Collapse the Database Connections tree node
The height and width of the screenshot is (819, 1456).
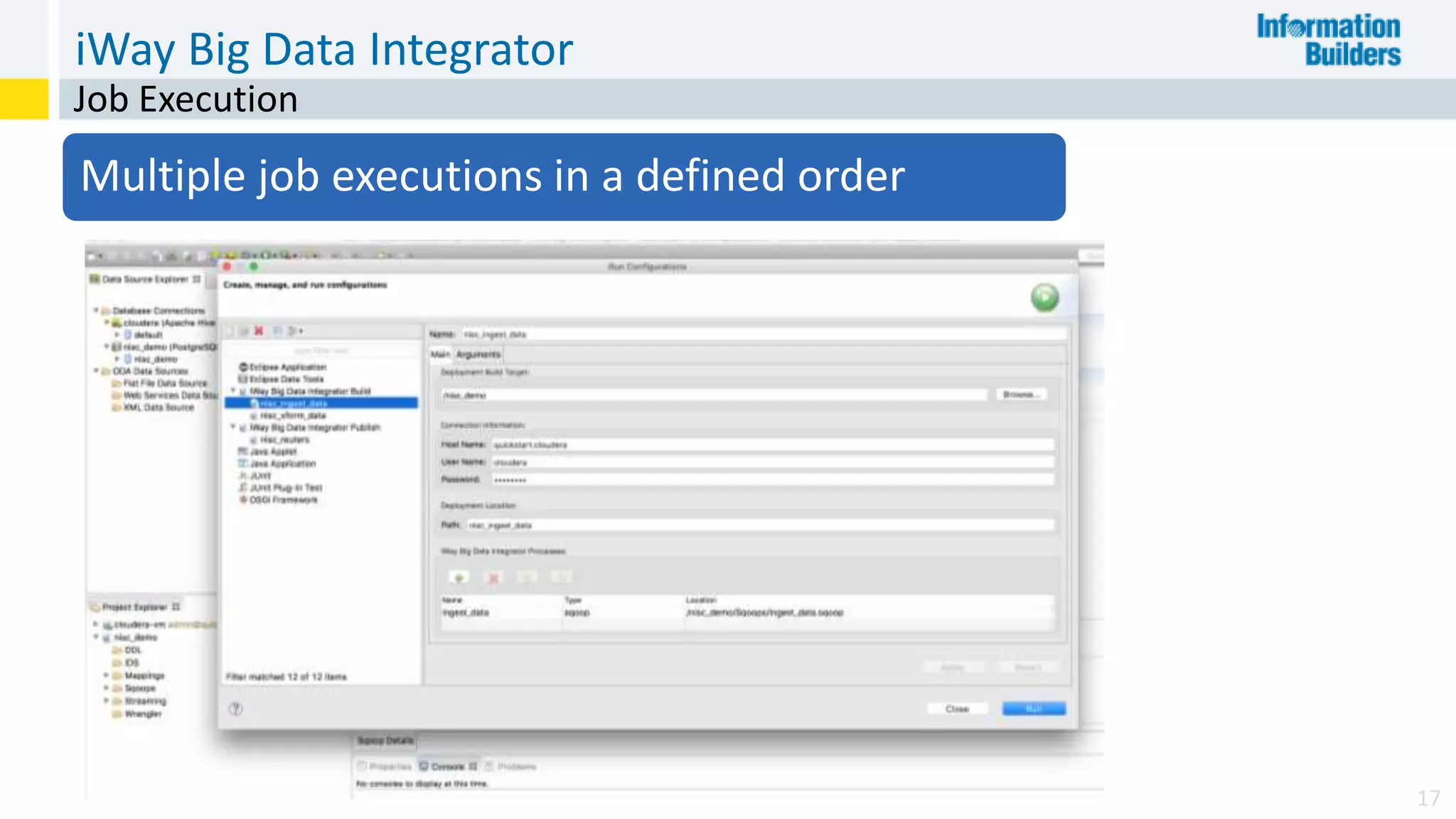point(96,311)
